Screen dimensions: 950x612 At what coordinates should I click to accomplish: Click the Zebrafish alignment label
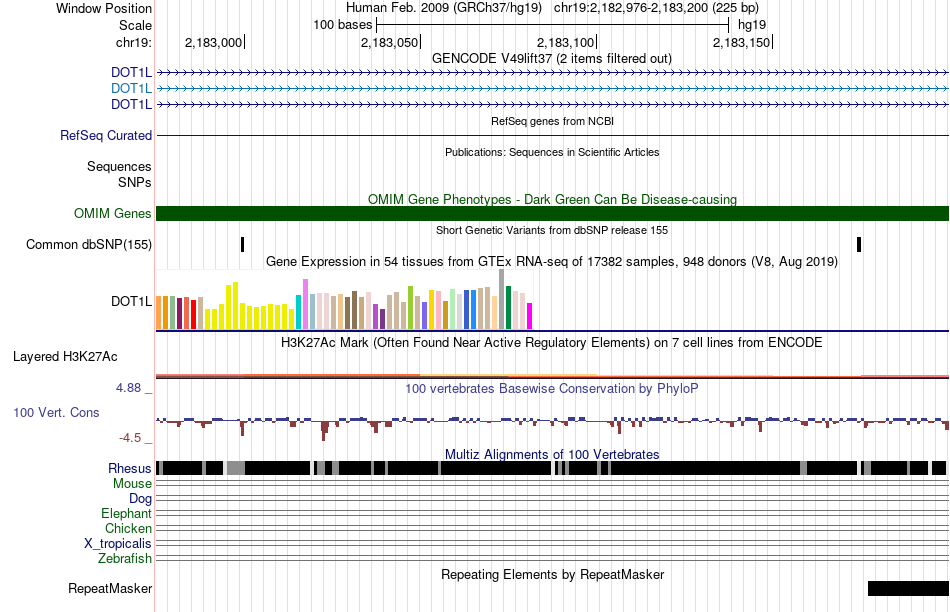(125, 559)
